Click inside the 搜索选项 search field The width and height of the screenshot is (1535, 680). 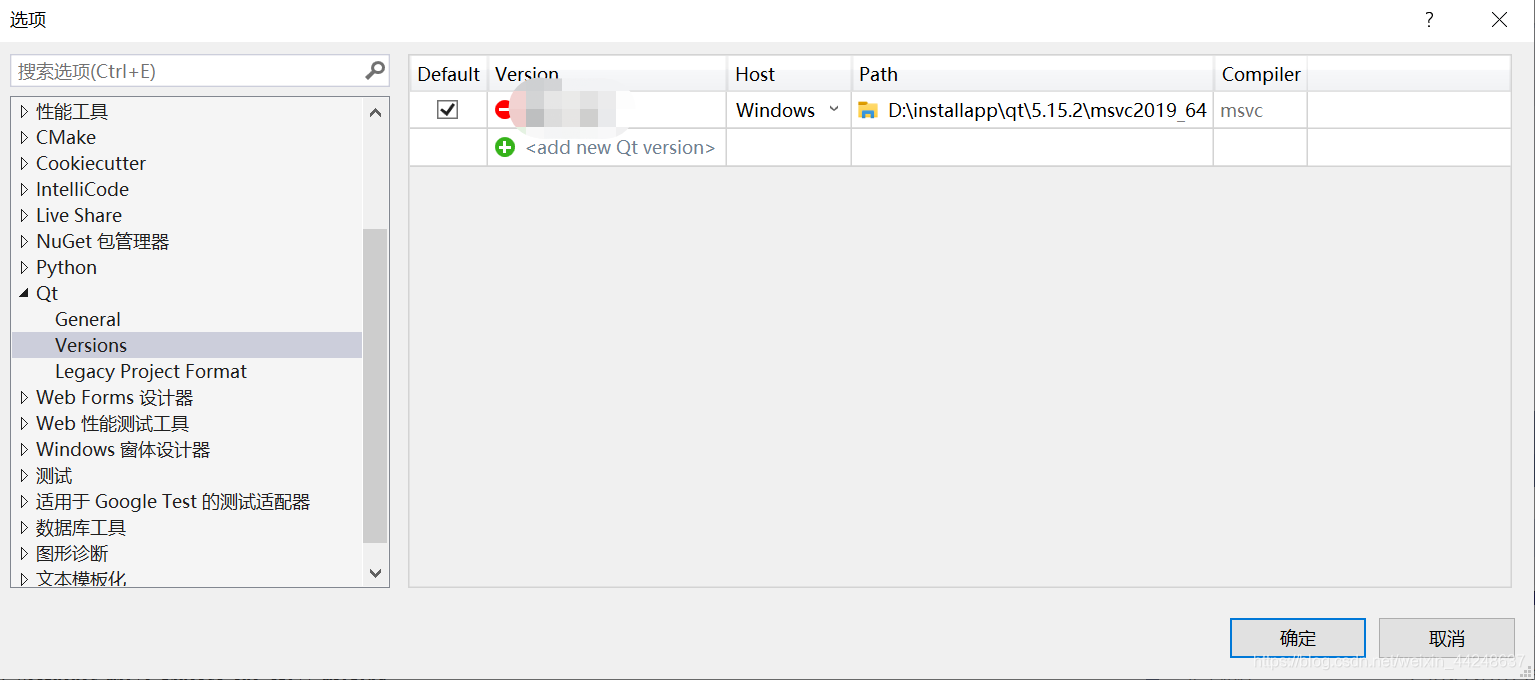click(x=180, y=70)
